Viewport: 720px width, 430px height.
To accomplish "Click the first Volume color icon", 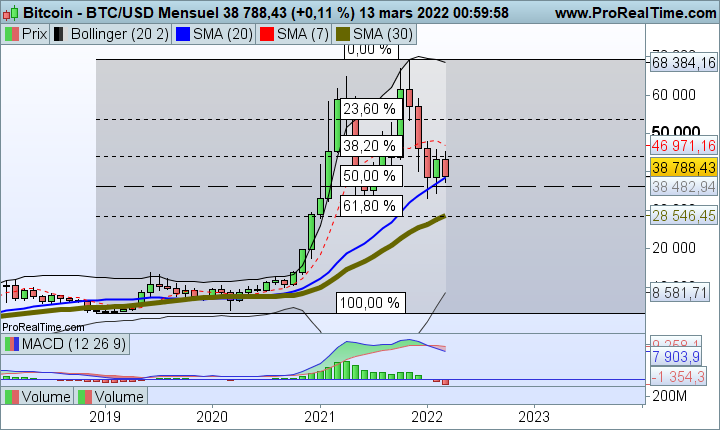I will (12, 397).
